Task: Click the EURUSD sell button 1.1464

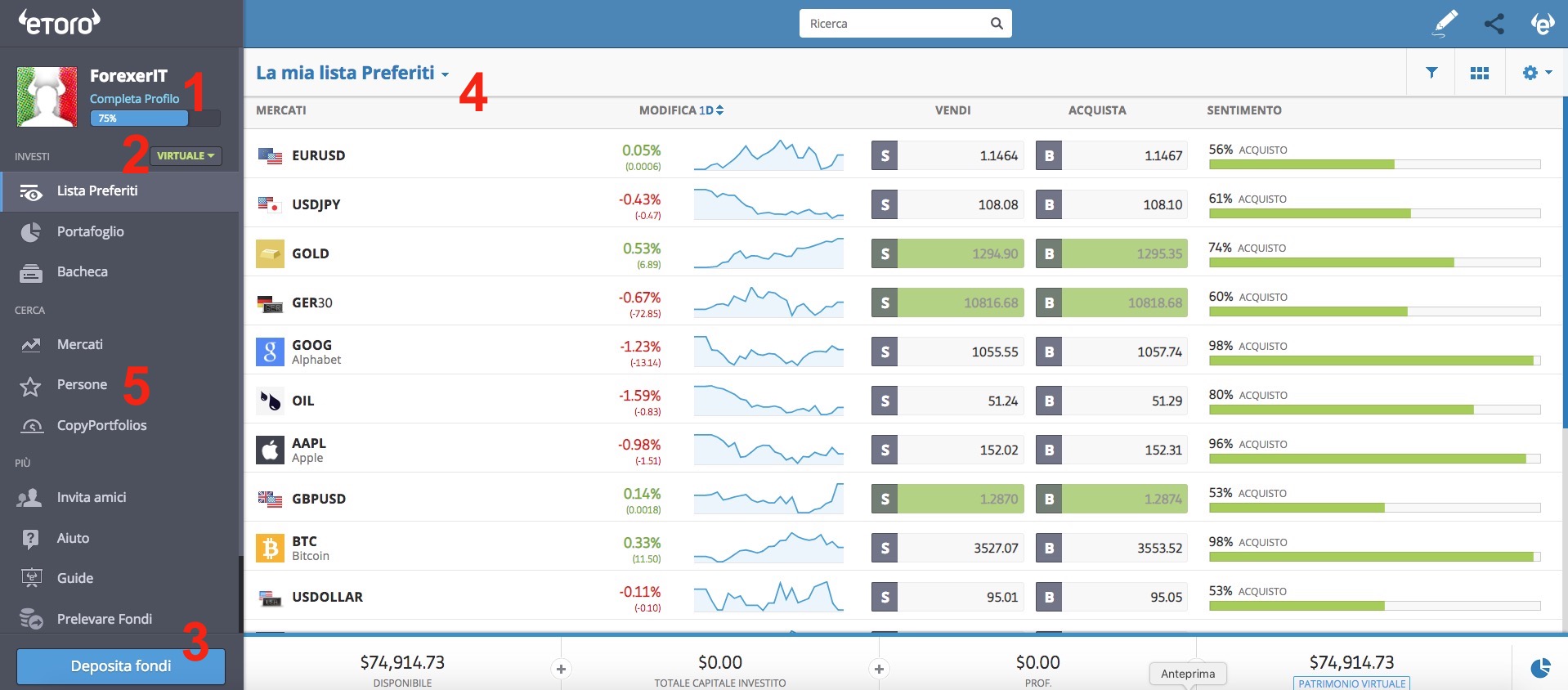Action: 948,155
